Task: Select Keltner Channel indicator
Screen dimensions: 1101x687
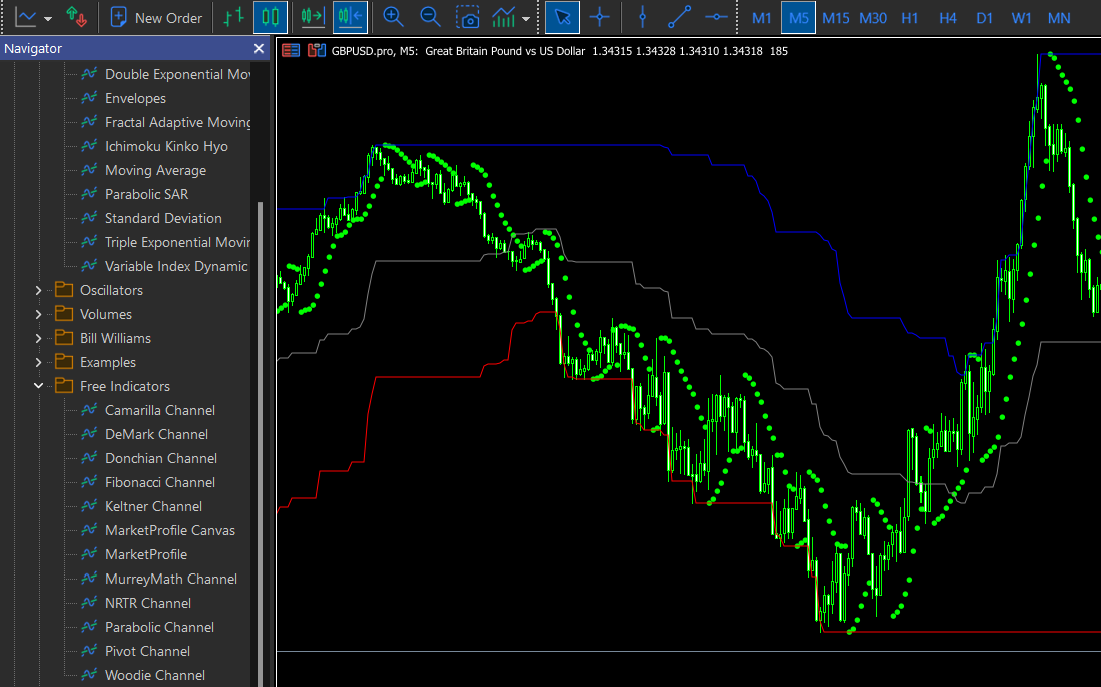Action: (153, 506)
